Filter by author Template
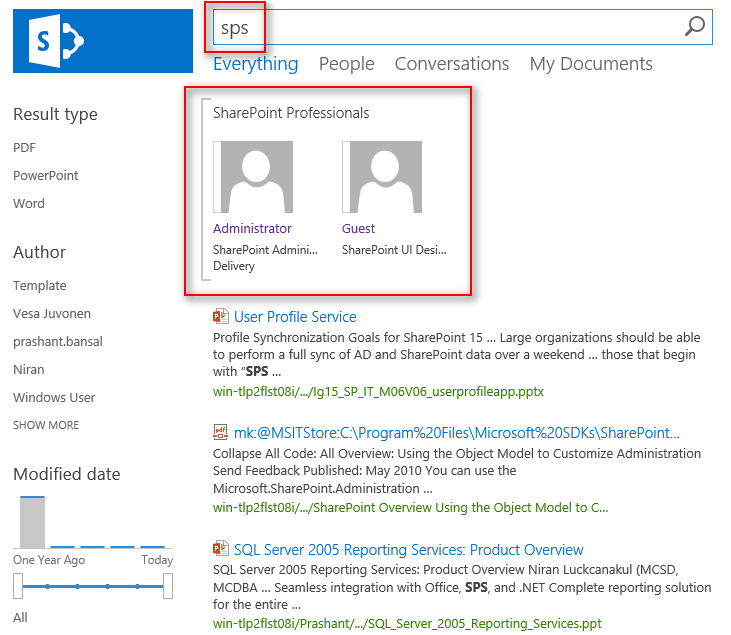Image resolution: width=731 pixels, height=635 pixels. pyautogui.click(x=40, y=286)
